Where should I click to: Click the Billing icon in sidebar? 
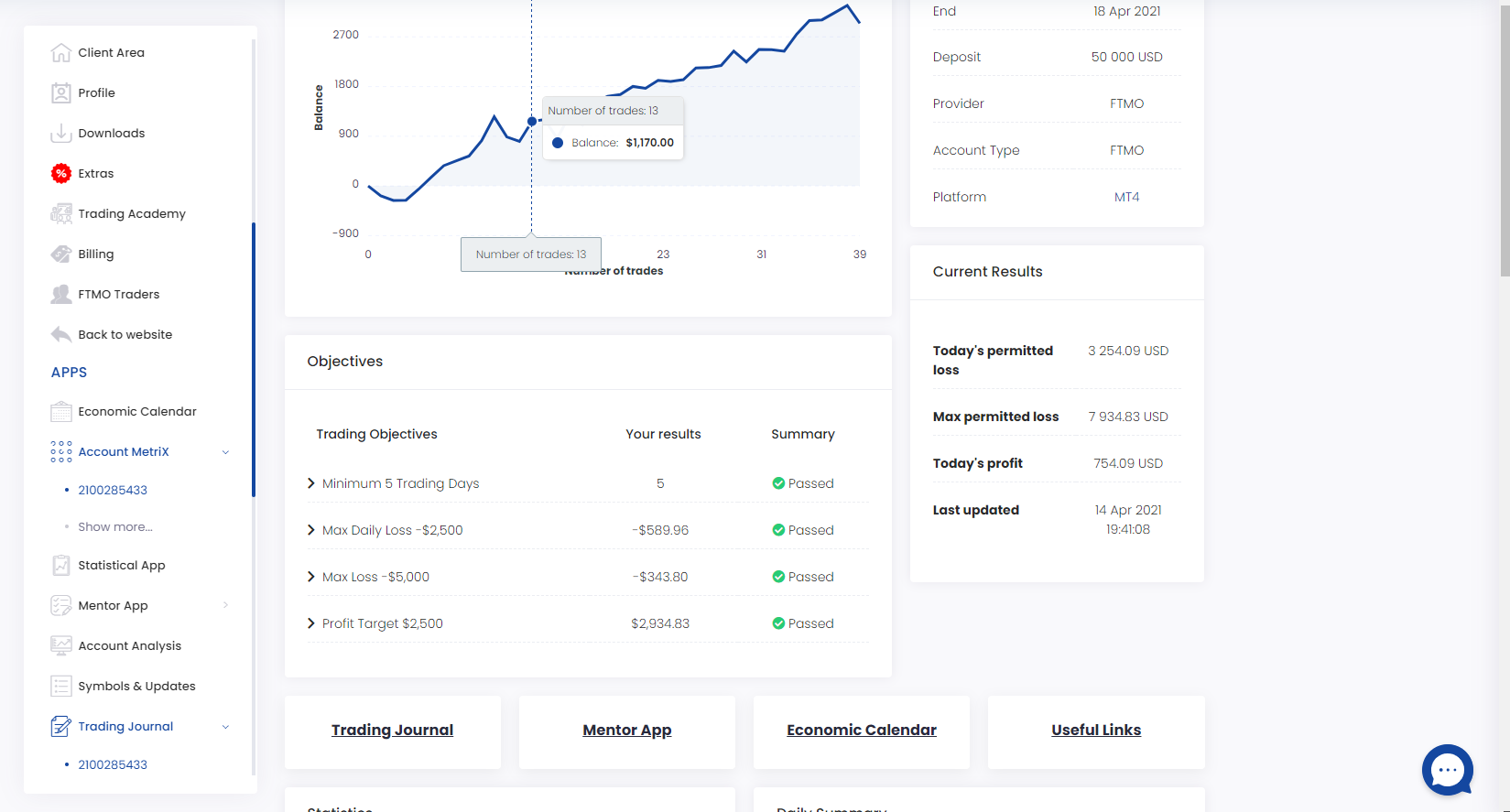61,254
